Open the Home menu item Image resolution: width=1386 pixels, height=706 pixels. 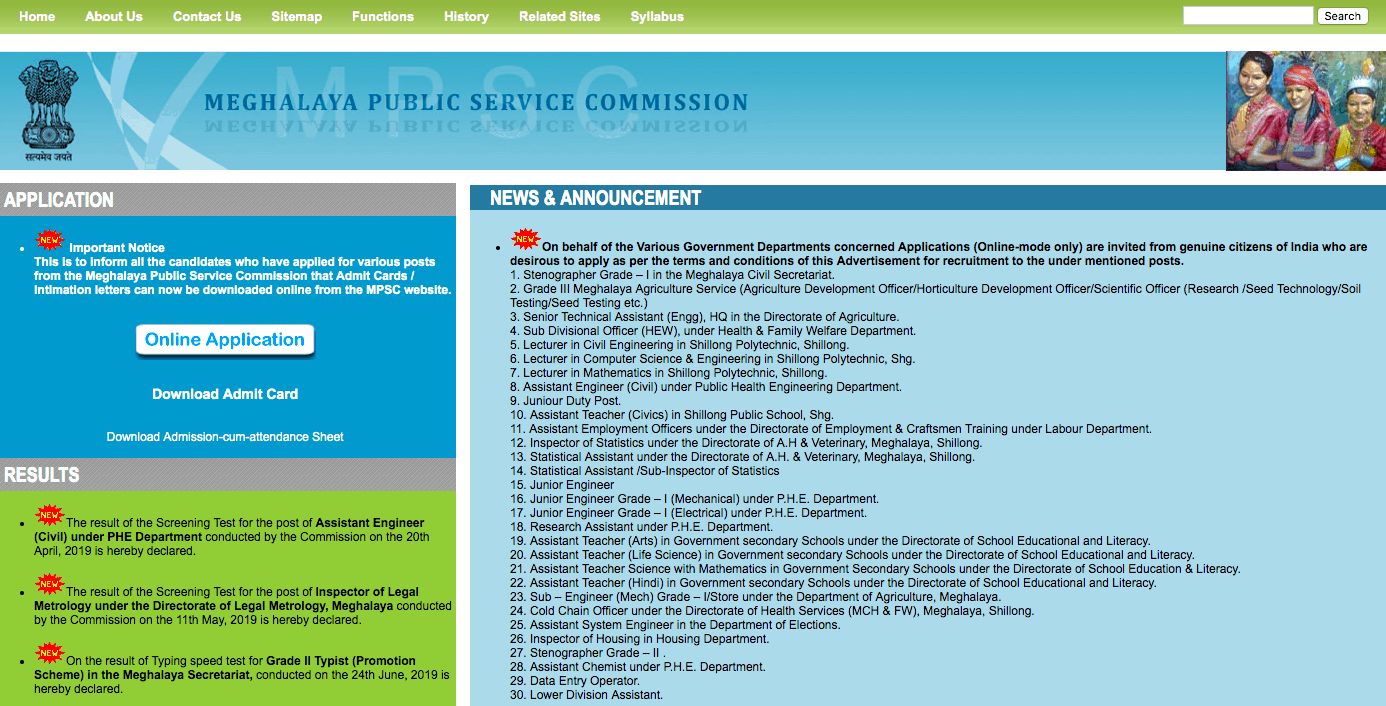(x=37, y=16)
